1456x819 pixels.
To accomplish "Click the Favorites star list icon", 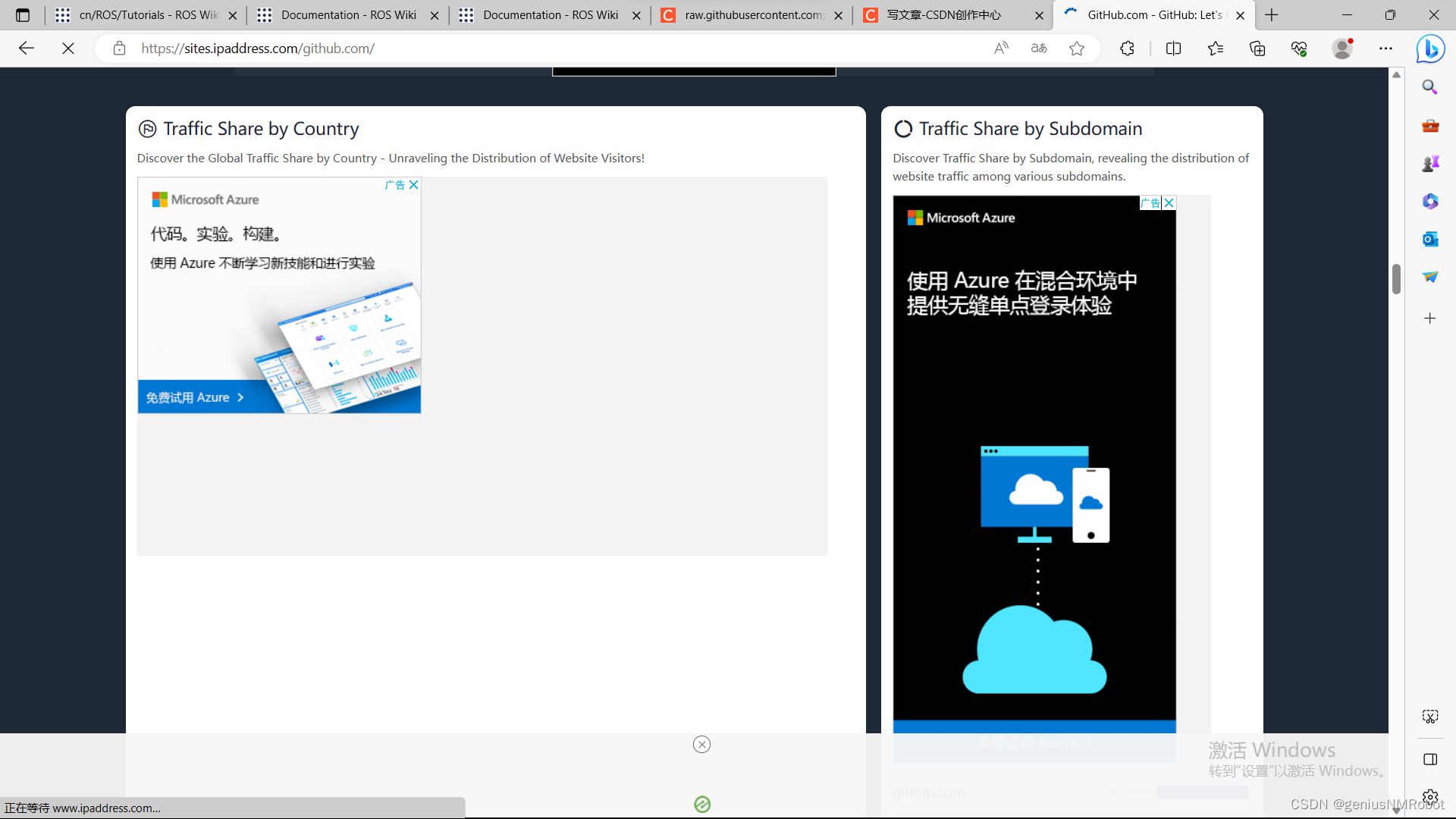I will click(1215, 49).
